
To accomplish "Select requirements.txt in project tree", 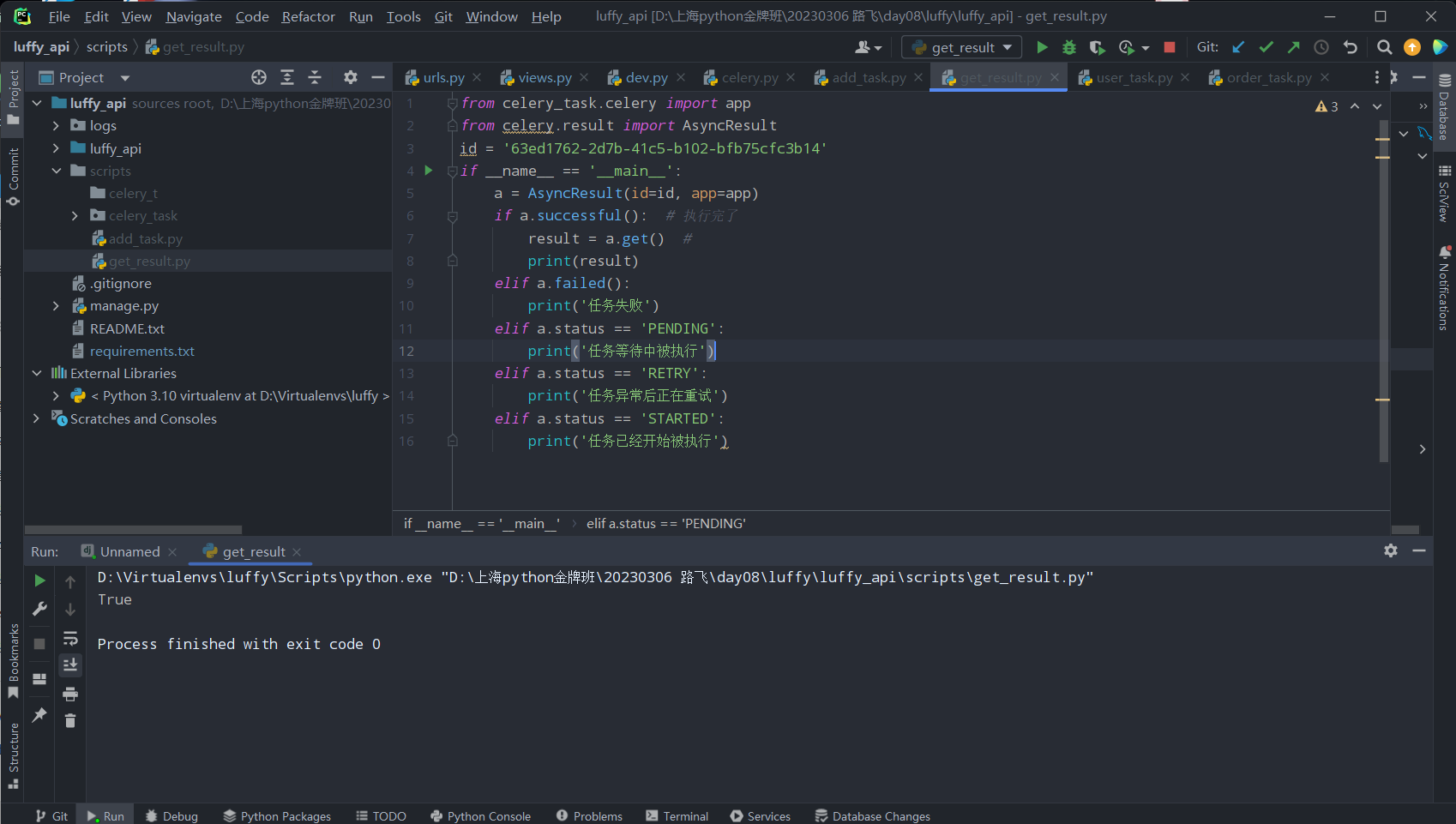I will (141, 351).
